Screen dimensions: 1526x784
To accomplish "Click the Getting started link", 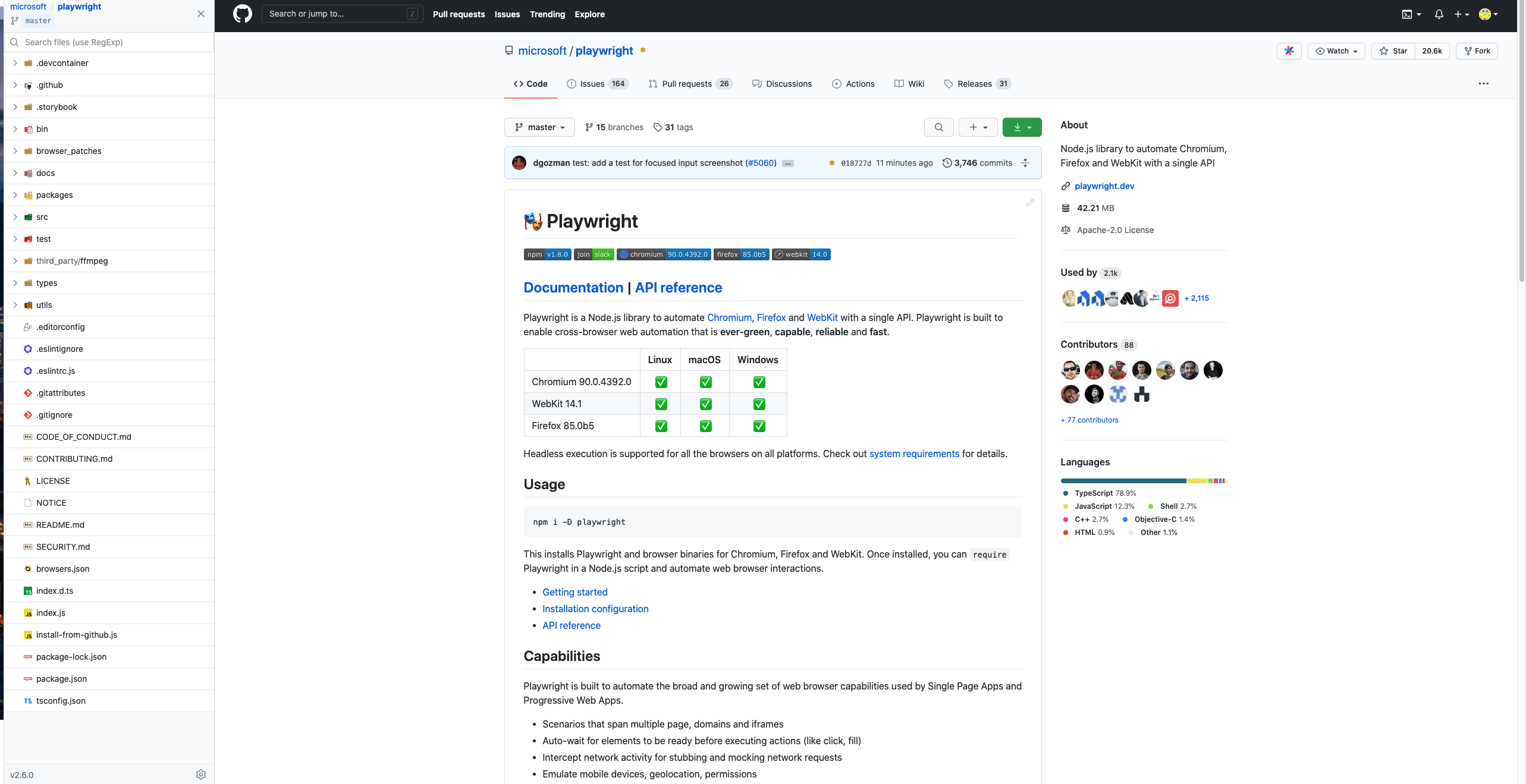I will point(574,592).
